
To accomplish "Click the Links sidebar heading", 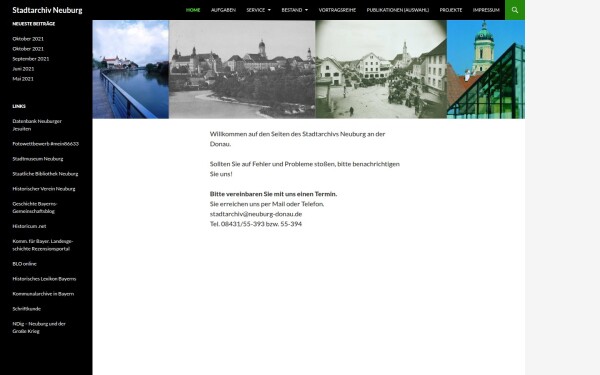I will coord(19,106).
